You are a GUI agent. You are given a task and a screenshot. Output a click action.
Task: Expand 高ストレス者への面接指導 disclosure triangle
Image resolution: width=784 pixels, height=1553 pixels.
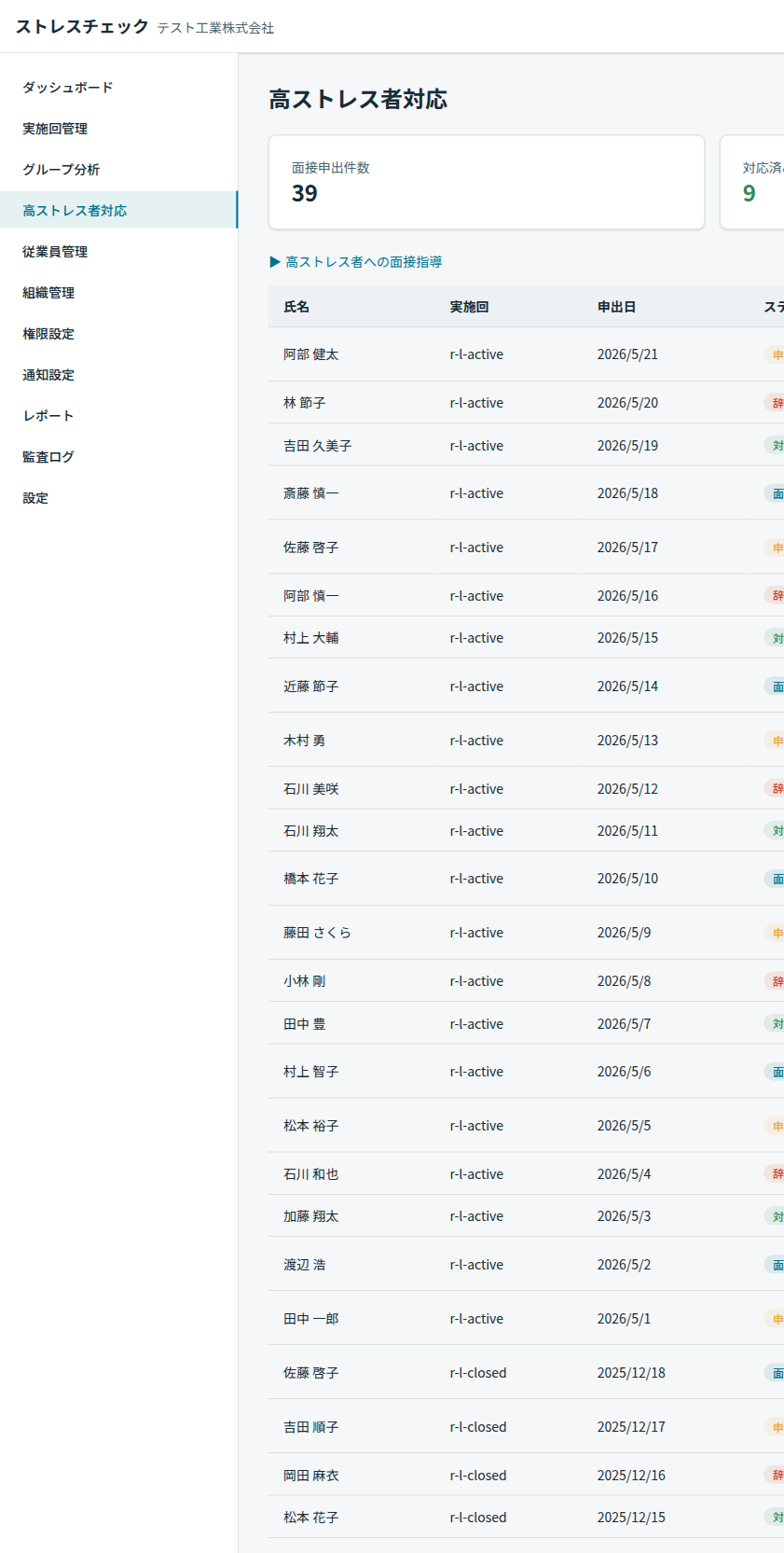(x=275, y=262)
